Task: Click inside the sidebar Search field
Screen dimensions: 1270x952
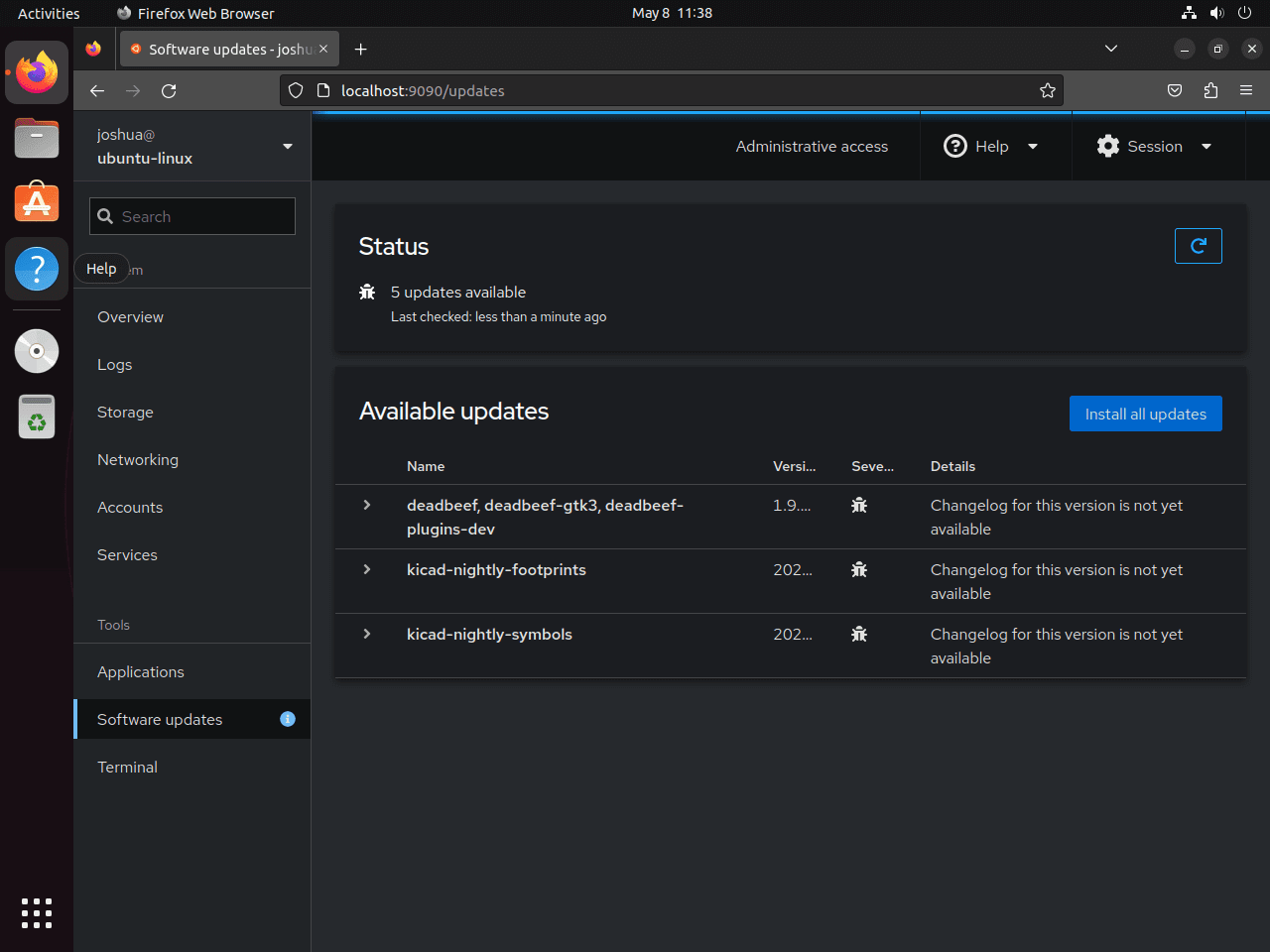Action: (x=191, y=216)
